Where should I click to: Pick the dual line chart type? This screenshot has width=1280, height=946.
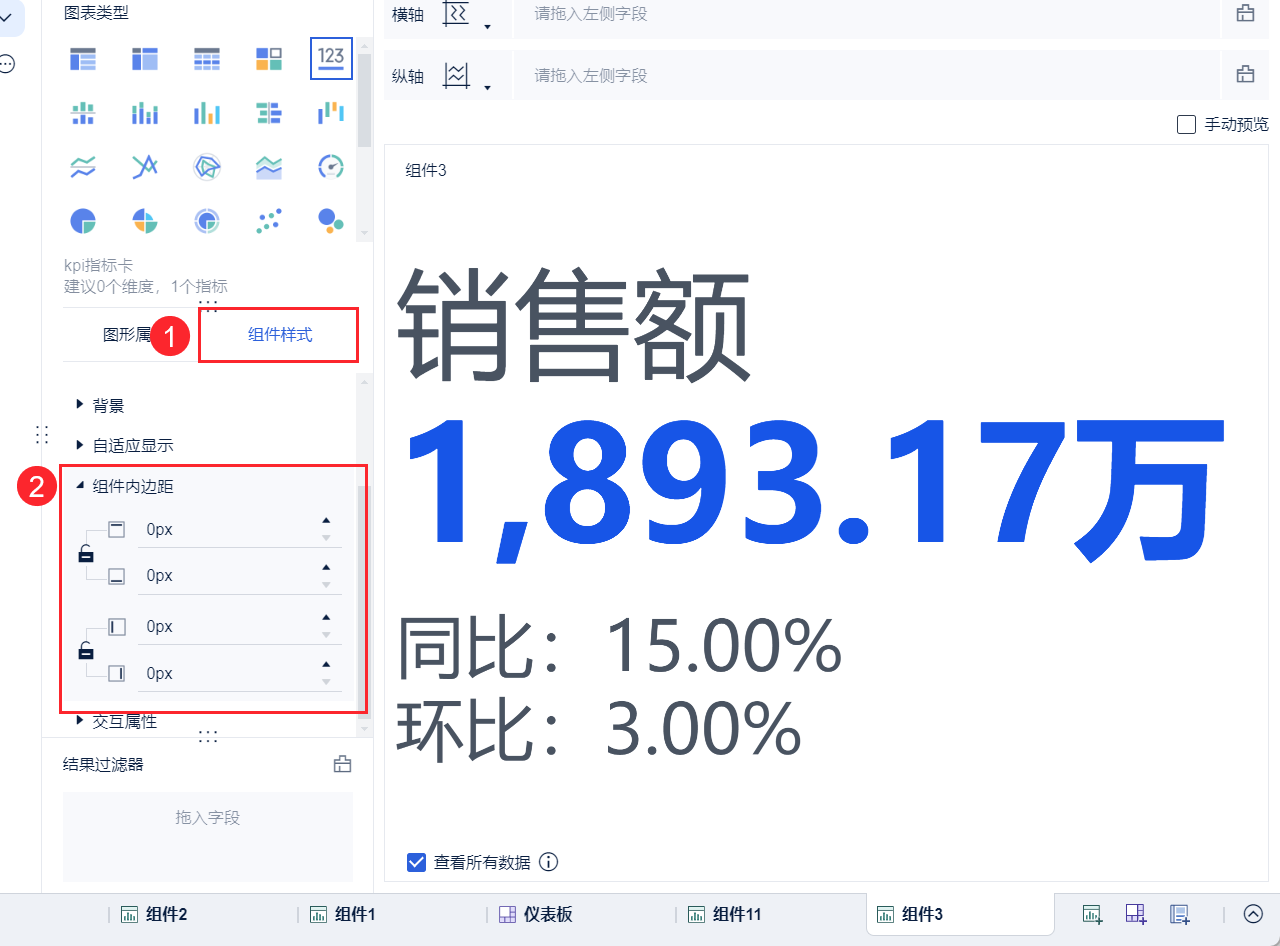(x=83, y=167)
